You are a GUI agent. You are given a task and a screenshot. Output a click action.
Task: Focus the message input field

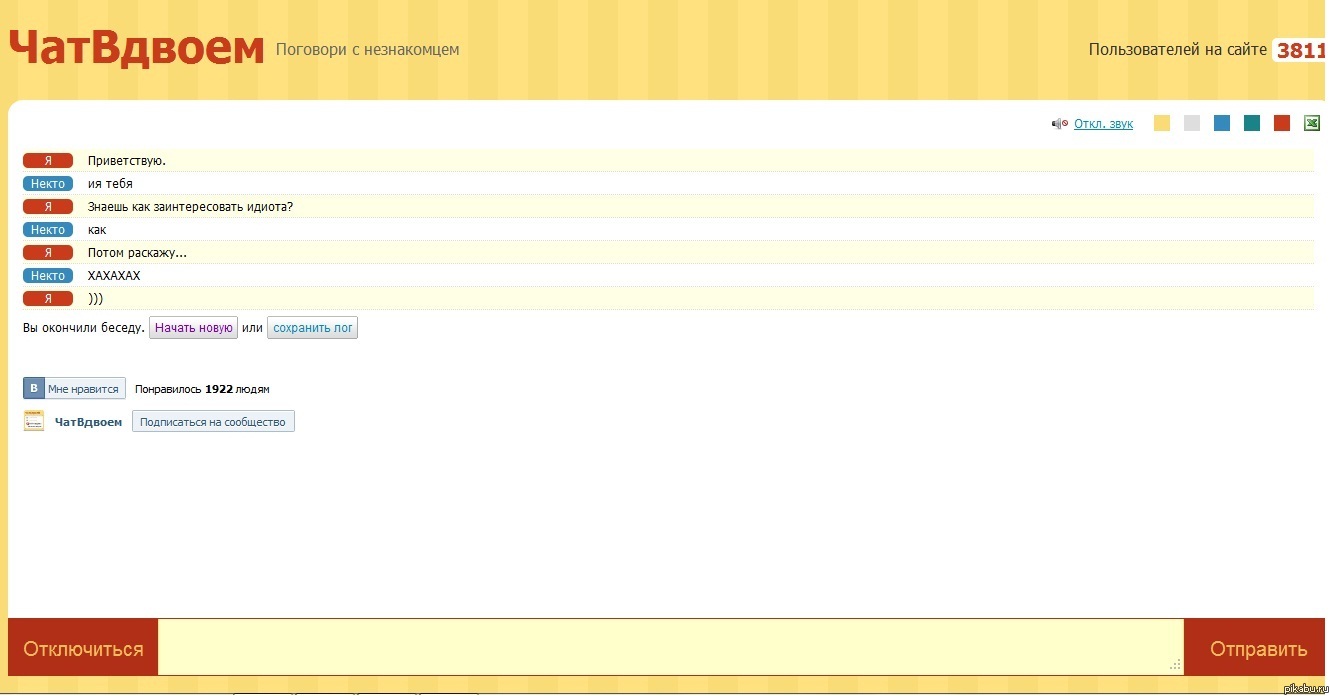(670, 647)
